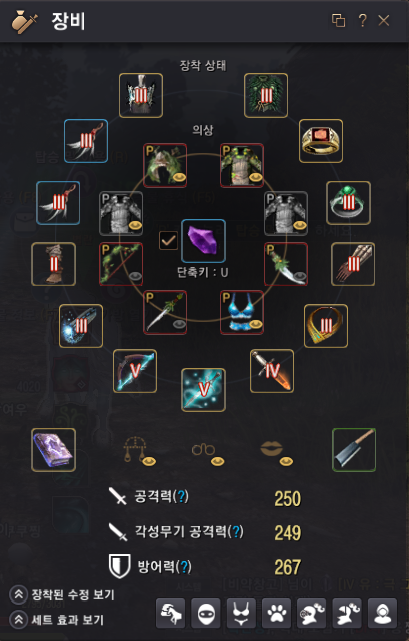The image size is (409, 641).
Task: Click the ninja mask icon in bottom toolbar
Action: (x=206, y=613)
